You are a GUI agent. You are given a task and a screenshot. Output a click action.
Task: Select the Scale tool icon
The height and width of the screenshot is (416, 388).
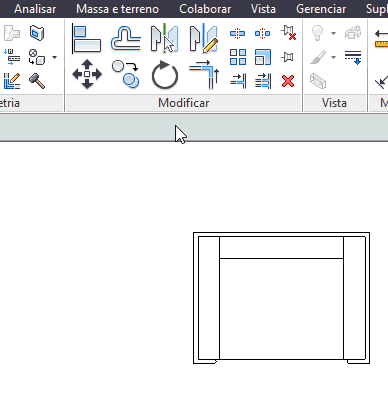(263, 57)
